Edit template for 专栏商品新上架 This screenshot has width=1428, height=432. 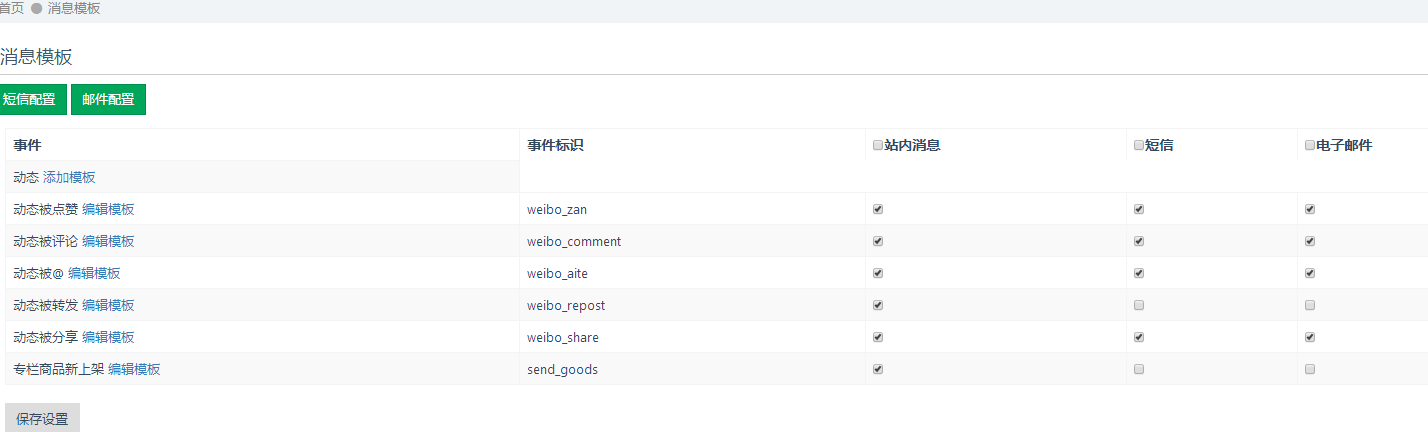(x=134, y=369)
